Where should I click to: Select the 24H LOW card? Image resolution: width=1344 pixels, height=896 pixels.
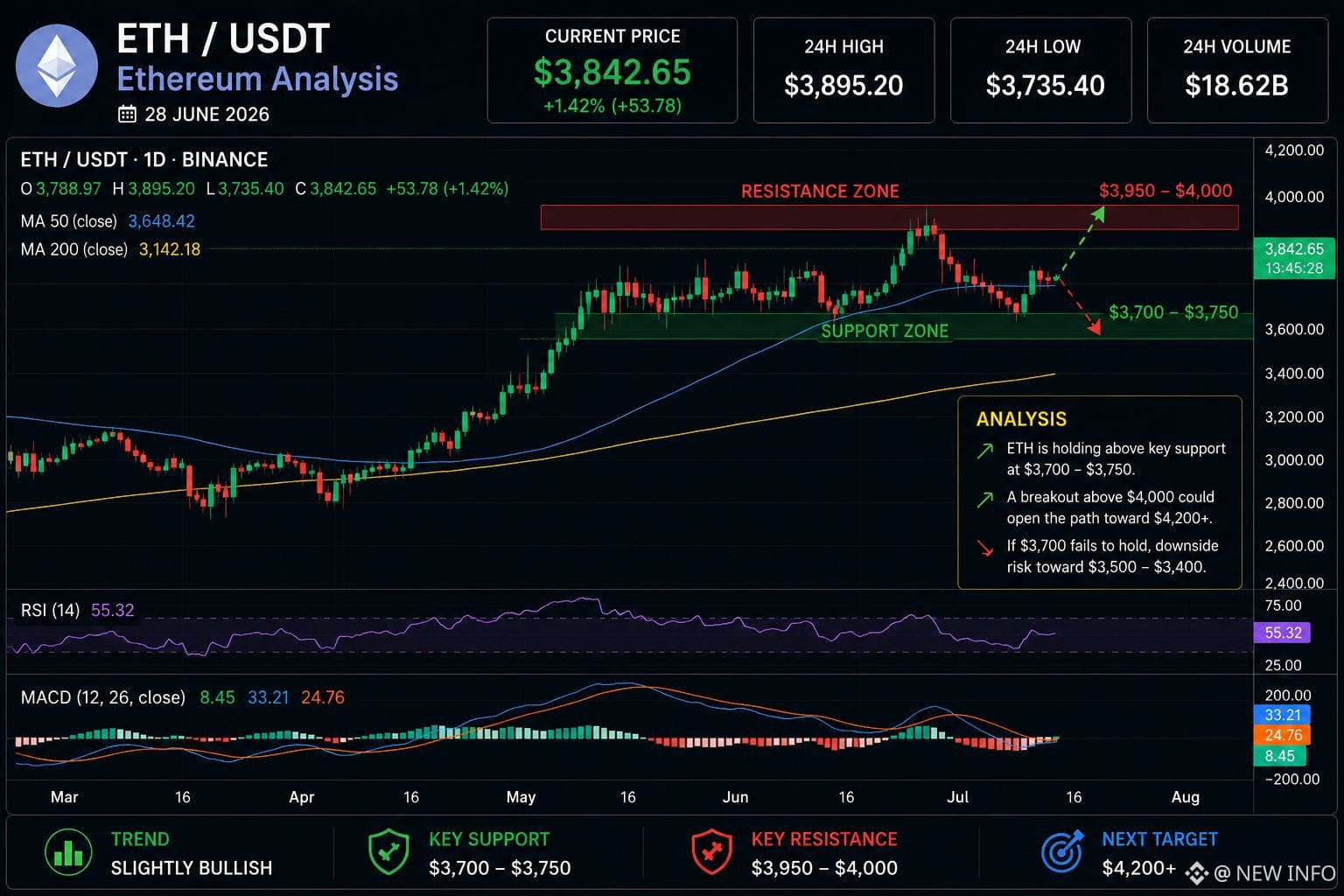click(x=1041, y=70)
